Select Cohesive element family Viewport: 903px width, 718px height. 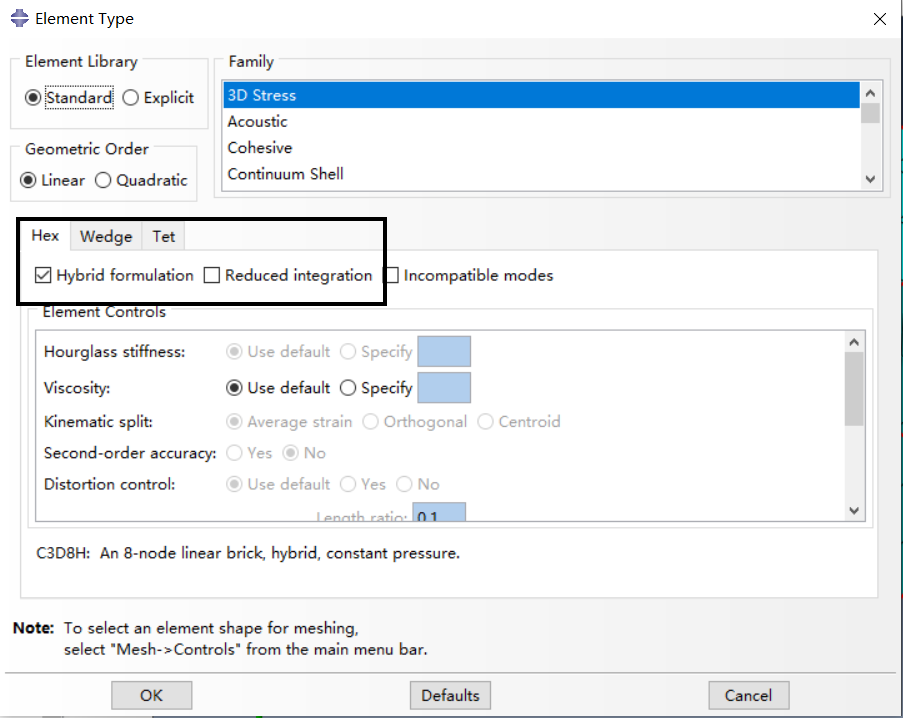tap(260, 148)
